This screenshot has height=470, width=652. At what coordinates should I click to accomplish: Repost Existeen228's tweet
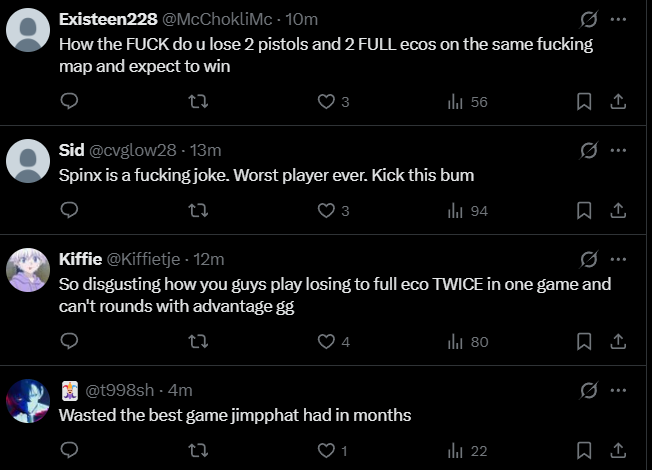(x=198, y=101)
